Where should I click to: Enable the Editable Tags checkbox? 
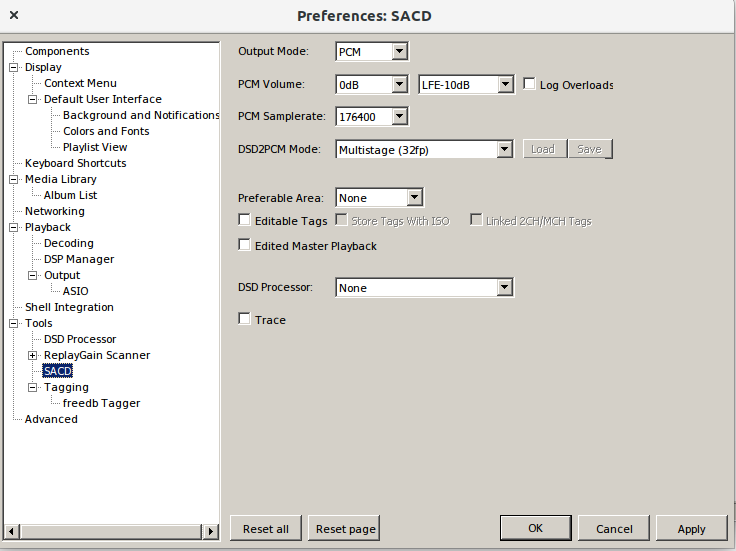tap(245, 220)
